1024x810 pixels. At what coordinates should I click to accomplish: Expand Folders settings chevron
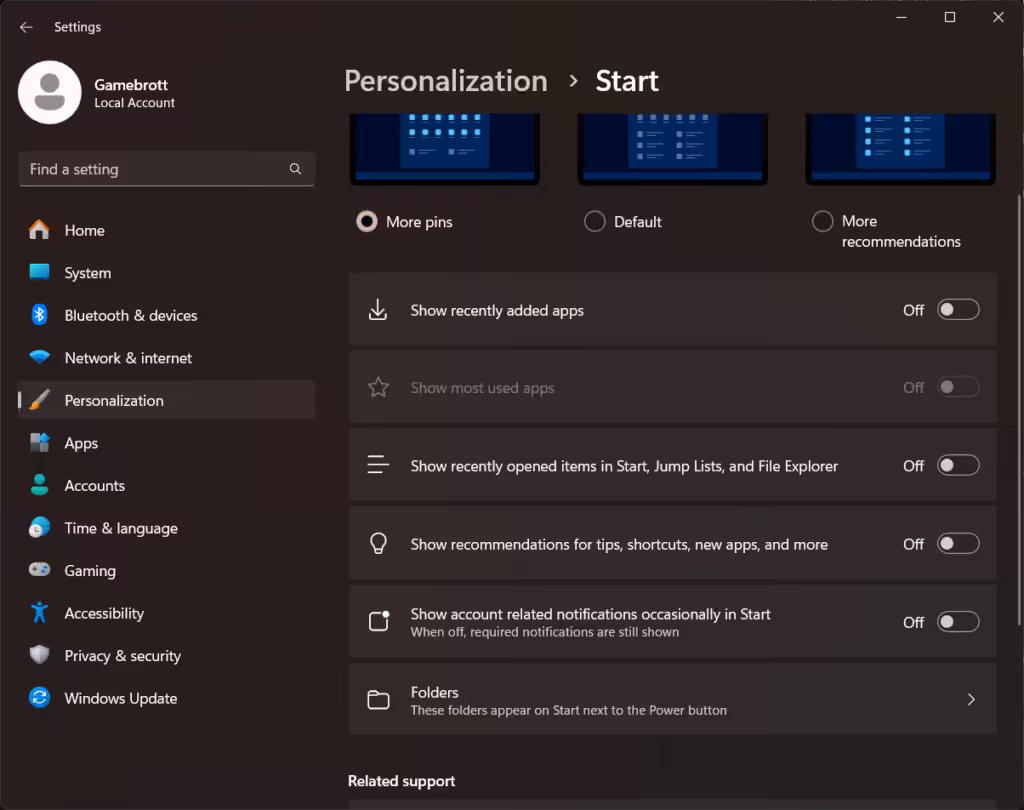click(971, 700)
